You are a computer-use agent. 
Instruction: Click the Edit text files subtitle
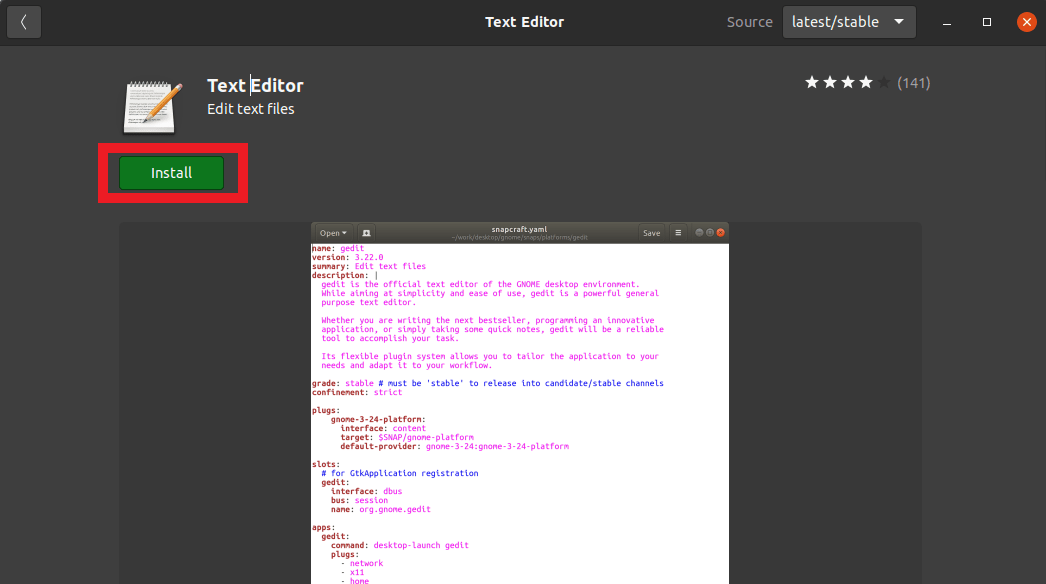pos(251,108)
